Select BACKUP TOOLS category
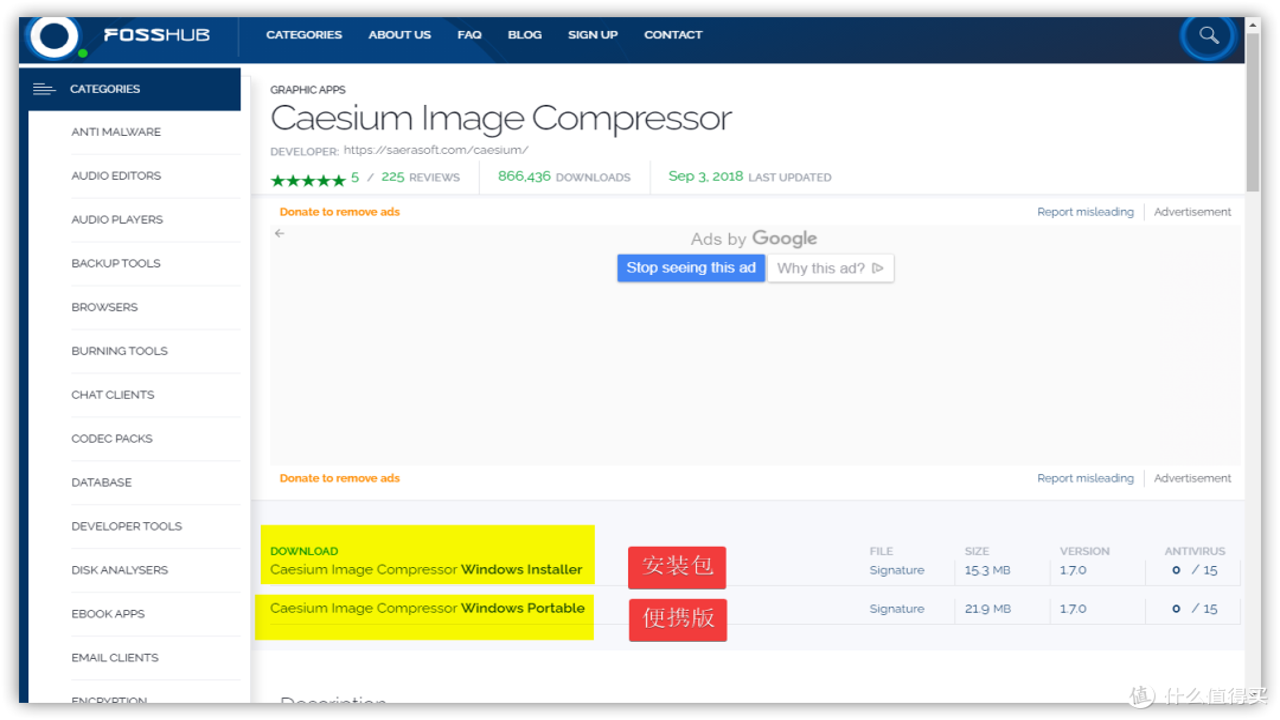The height and width of the screenshot is (720, 1280). click(116, 264)
